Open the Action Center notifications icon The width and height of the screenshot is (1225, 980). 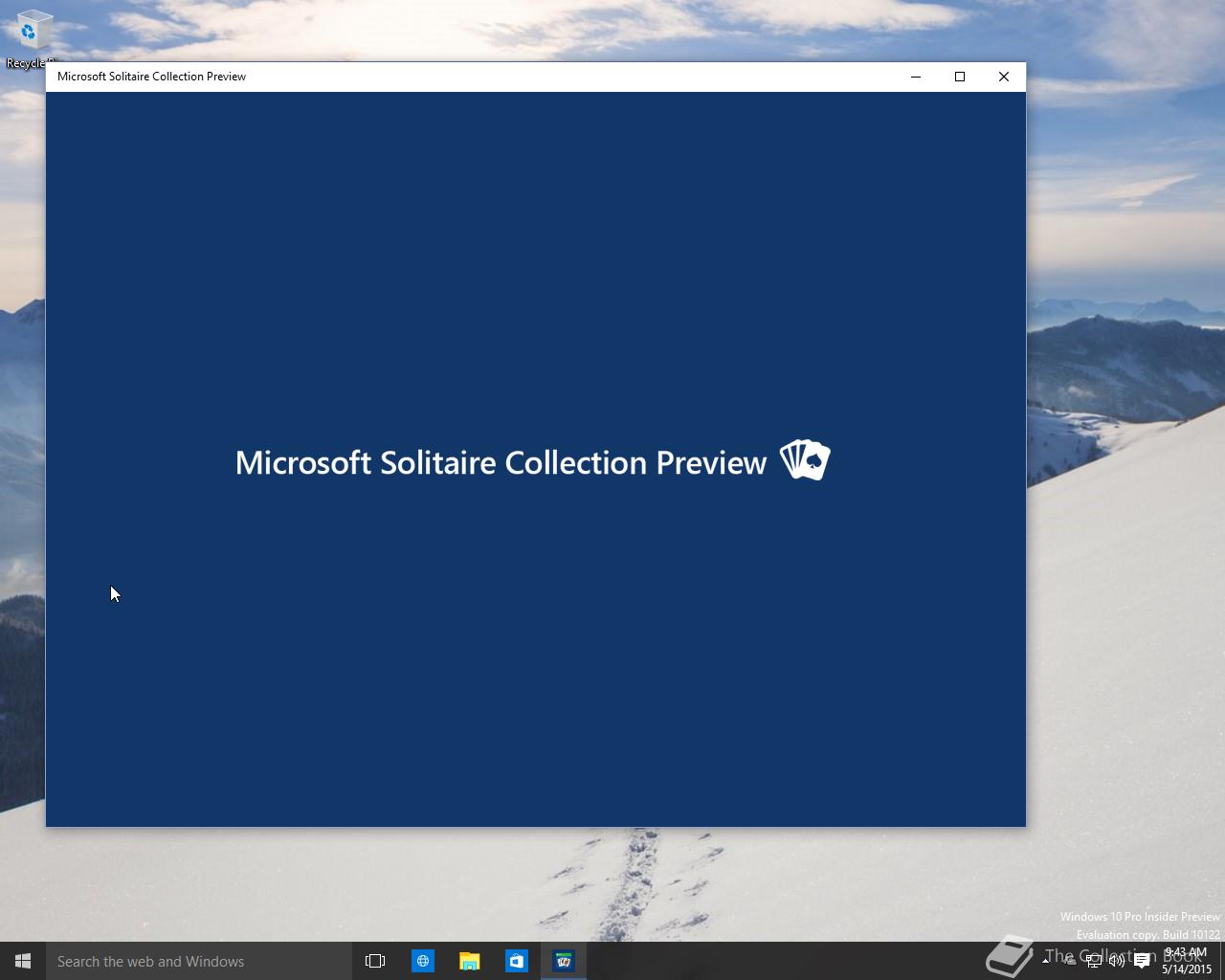[x=1142, y=961]
